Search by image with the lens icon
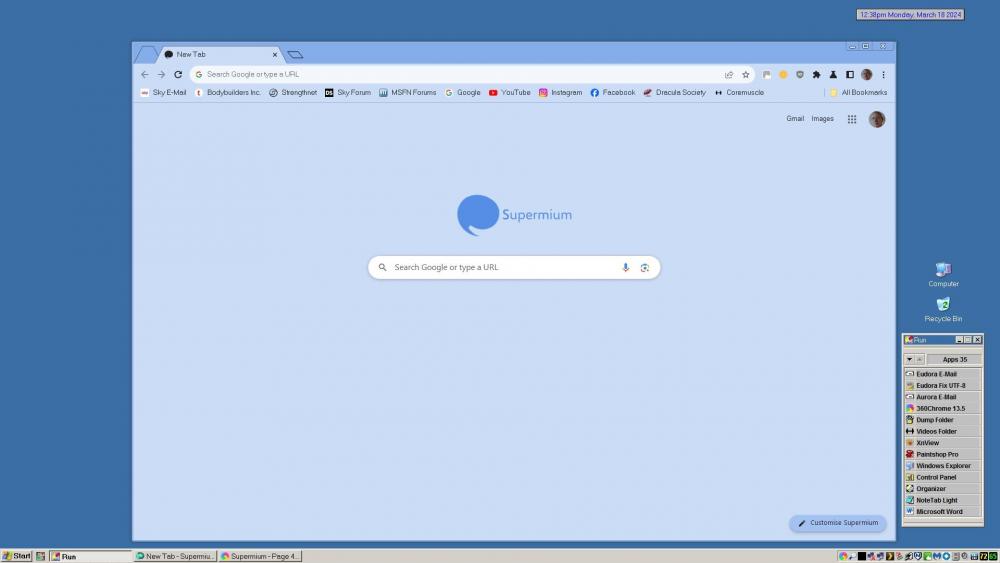 645,268
